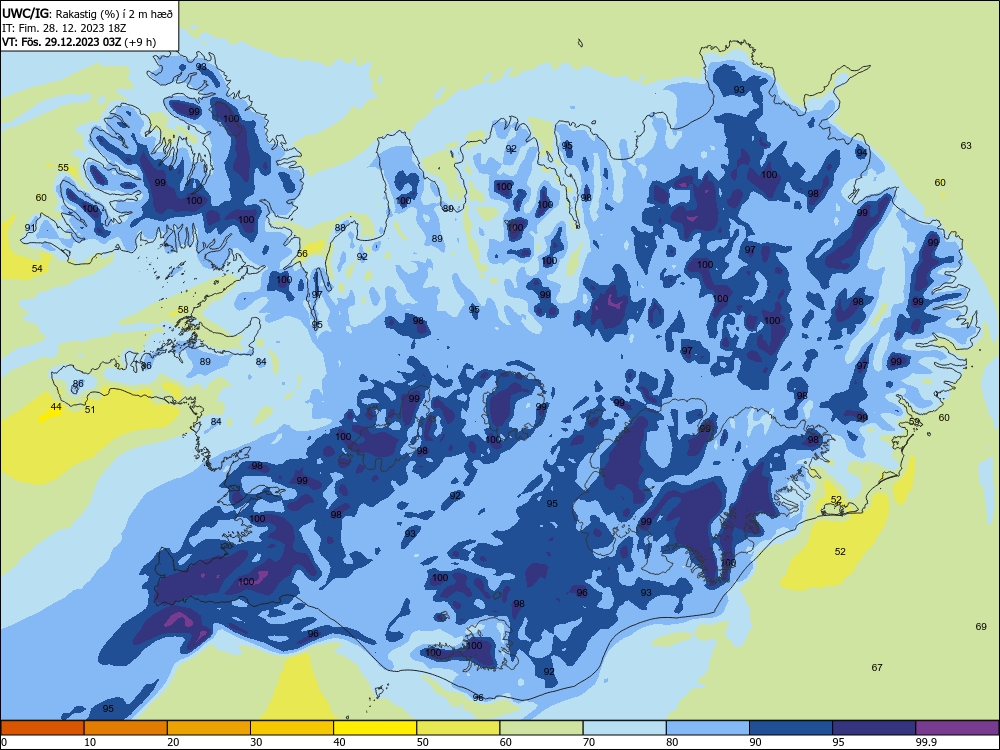This screenshot has width=1000, height=750.
Task: Click the bright yellow 40–50 legend segment
Action: point(375,728)
